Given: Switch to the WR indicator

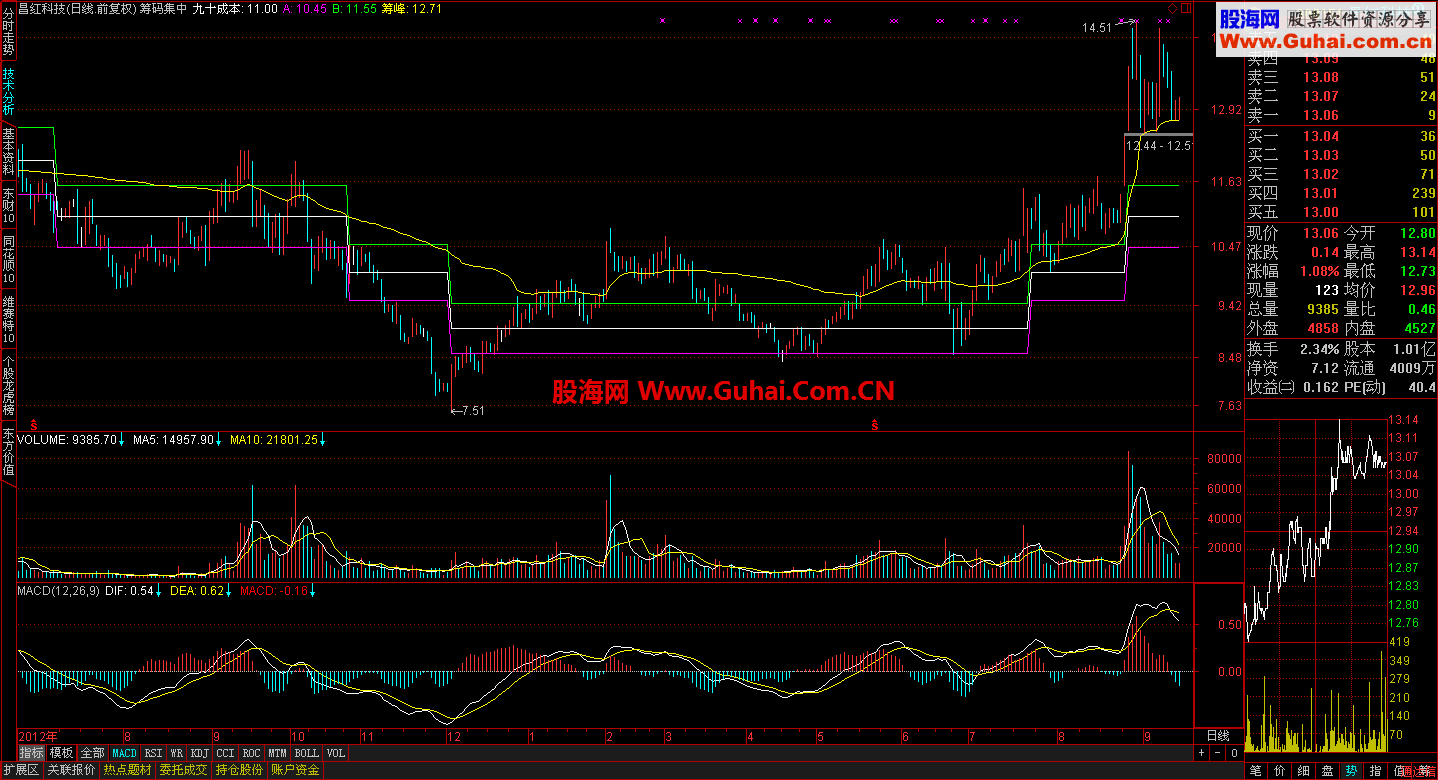Looking at the screenshot, I should pos(176,753).
